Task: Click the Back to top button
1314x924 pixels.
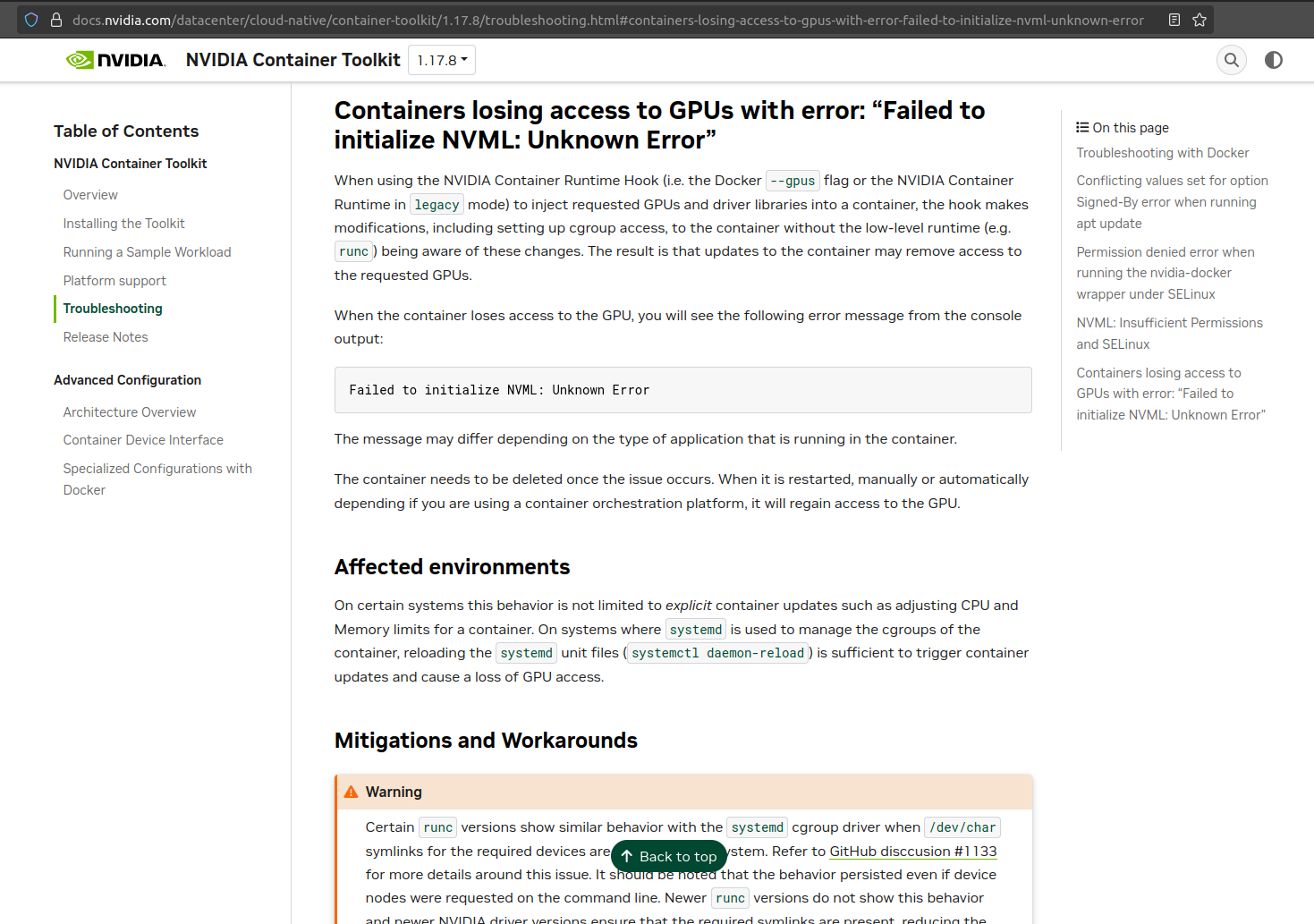Action: [668, 856]
